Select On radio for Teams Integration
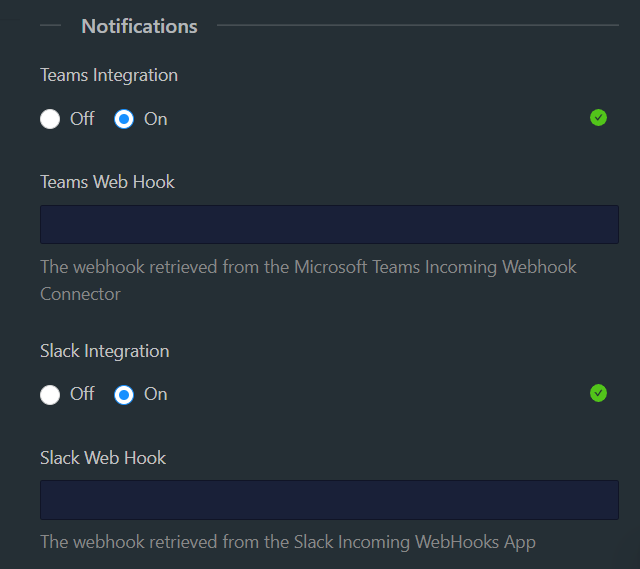Screen dimensions: 640x569 (124, 119)
